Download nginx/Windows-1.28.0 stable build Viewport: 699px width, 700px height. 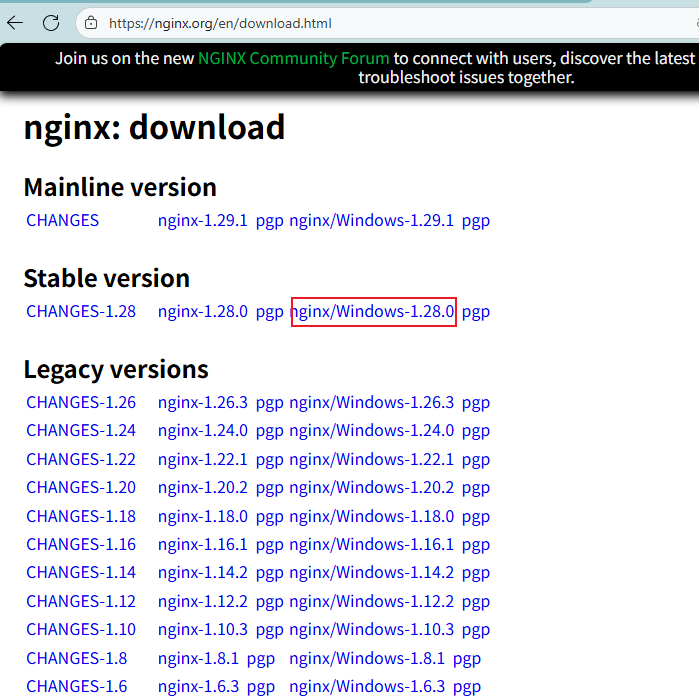pos(374,312)
